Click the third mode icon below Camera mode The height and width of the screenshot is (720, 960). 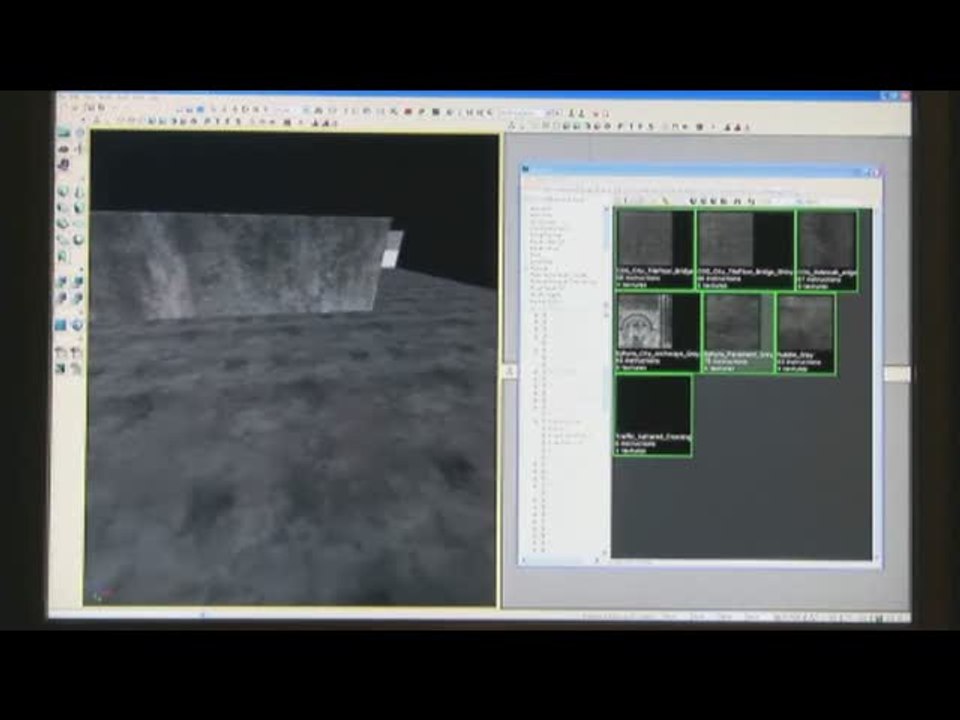(64, 164)
